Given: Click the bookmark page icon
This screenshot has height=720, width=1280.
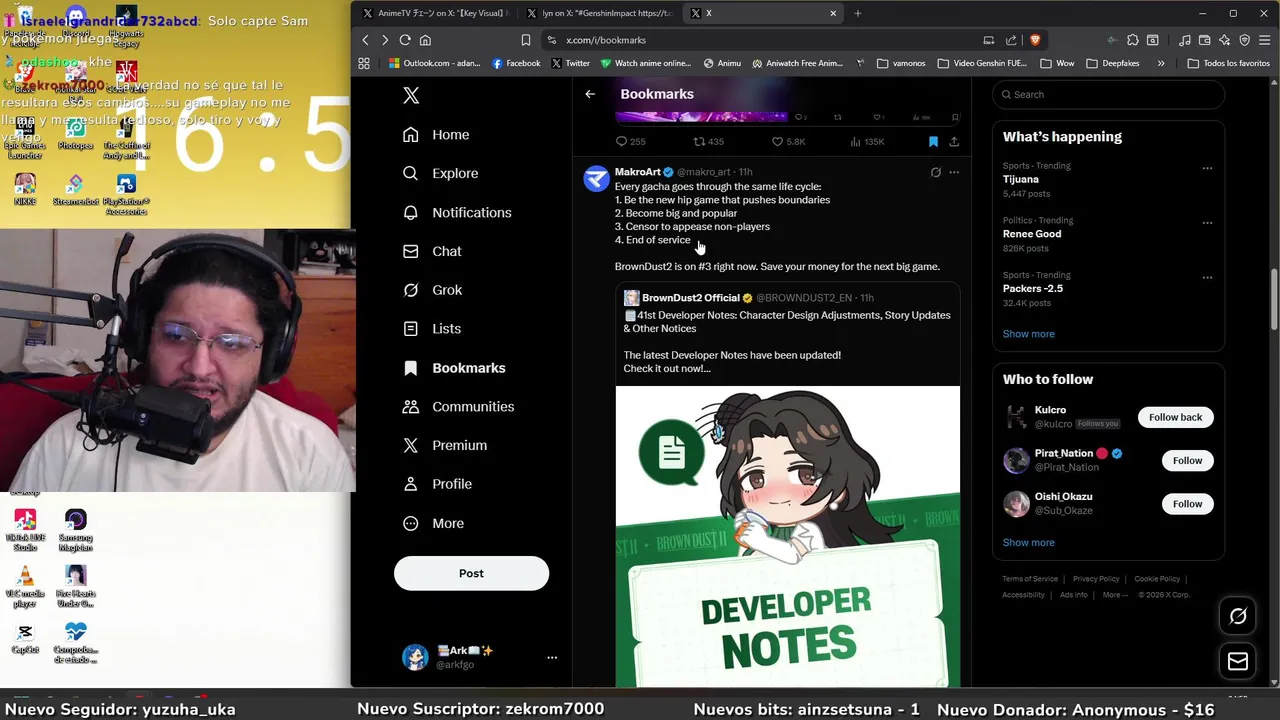Looking at the screenshot, I should pyautogui.click(x=525, y=40).
